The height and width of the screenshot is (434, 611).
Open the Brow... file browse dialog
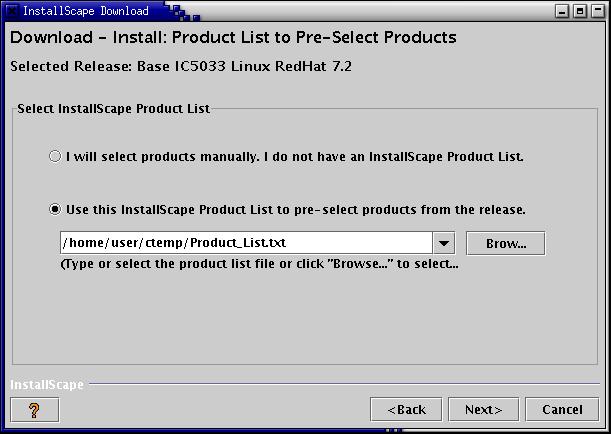pyautogui.click(x=506, y=243)
